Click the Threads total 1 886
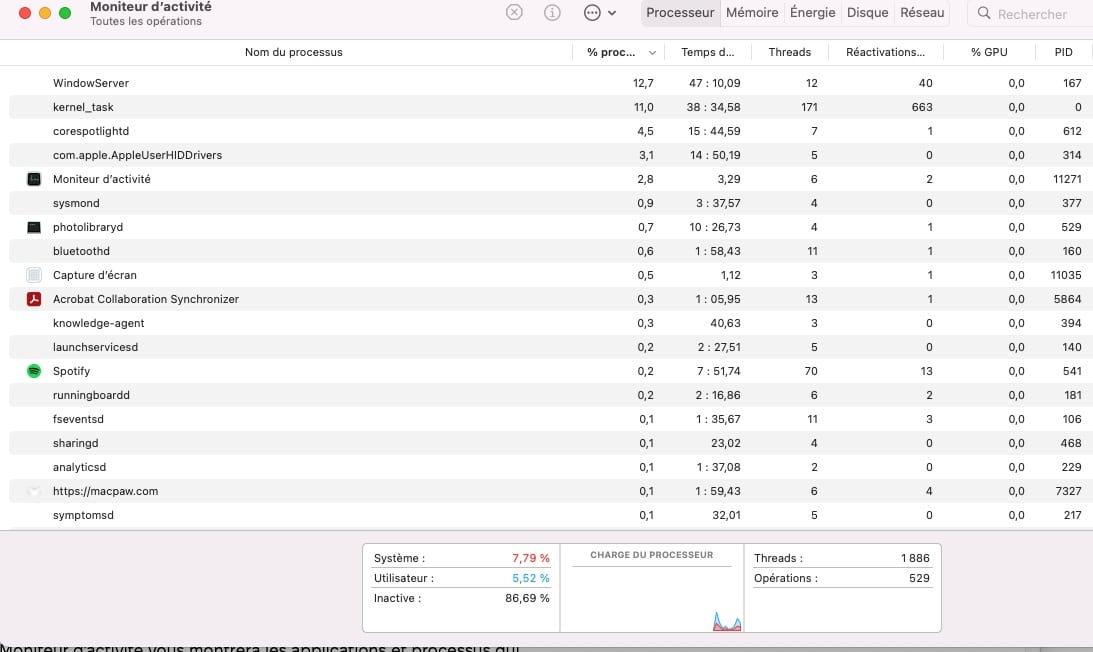 [x=915, y=558]
